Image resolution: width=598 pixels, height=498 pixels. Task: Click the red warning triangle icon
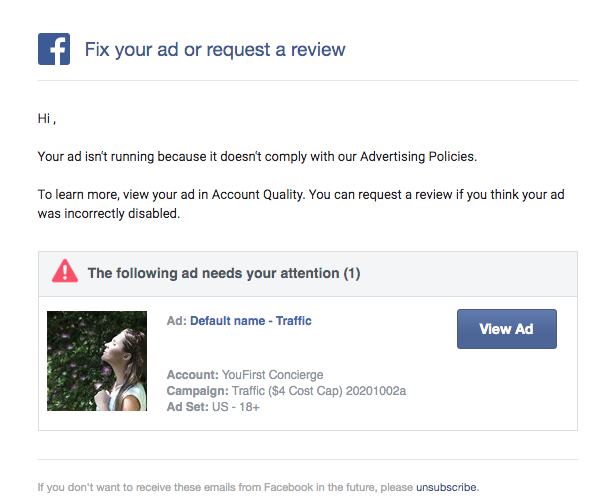pos(65,271)
